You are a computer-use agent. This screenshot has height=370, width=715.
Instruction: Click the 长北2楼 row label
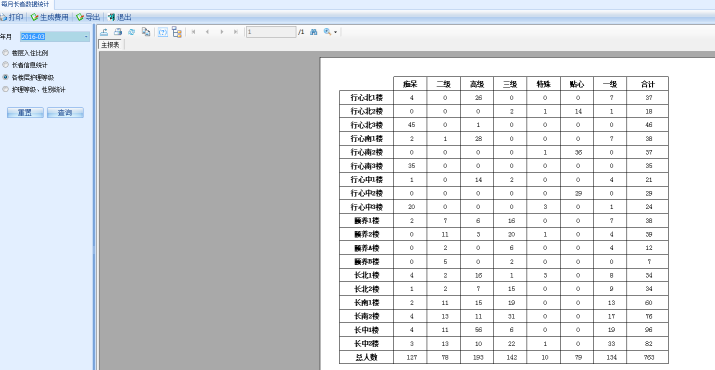click(x=367, y=289)
